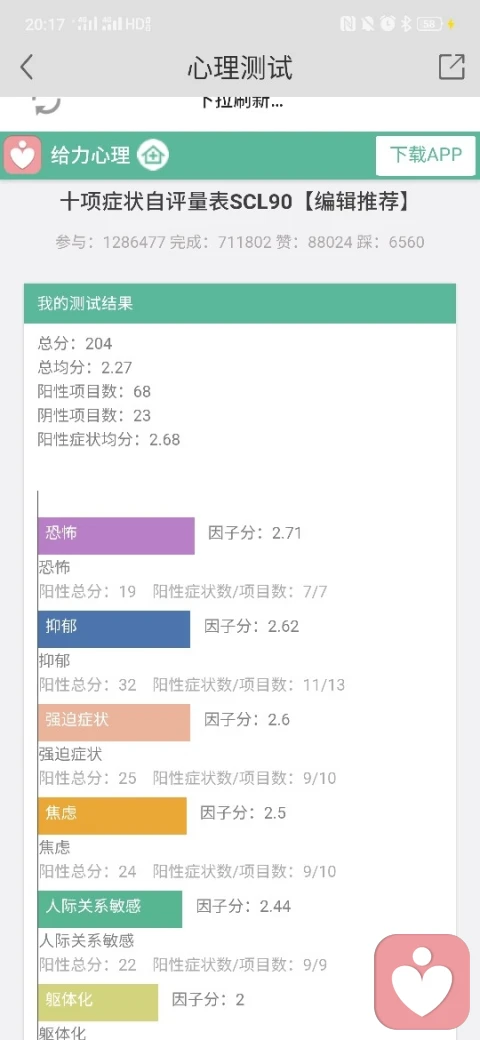The width and height of the screenshot is (480, 1040).
Task: Tap the alarm clock status icon
Action: pos(387,25)
